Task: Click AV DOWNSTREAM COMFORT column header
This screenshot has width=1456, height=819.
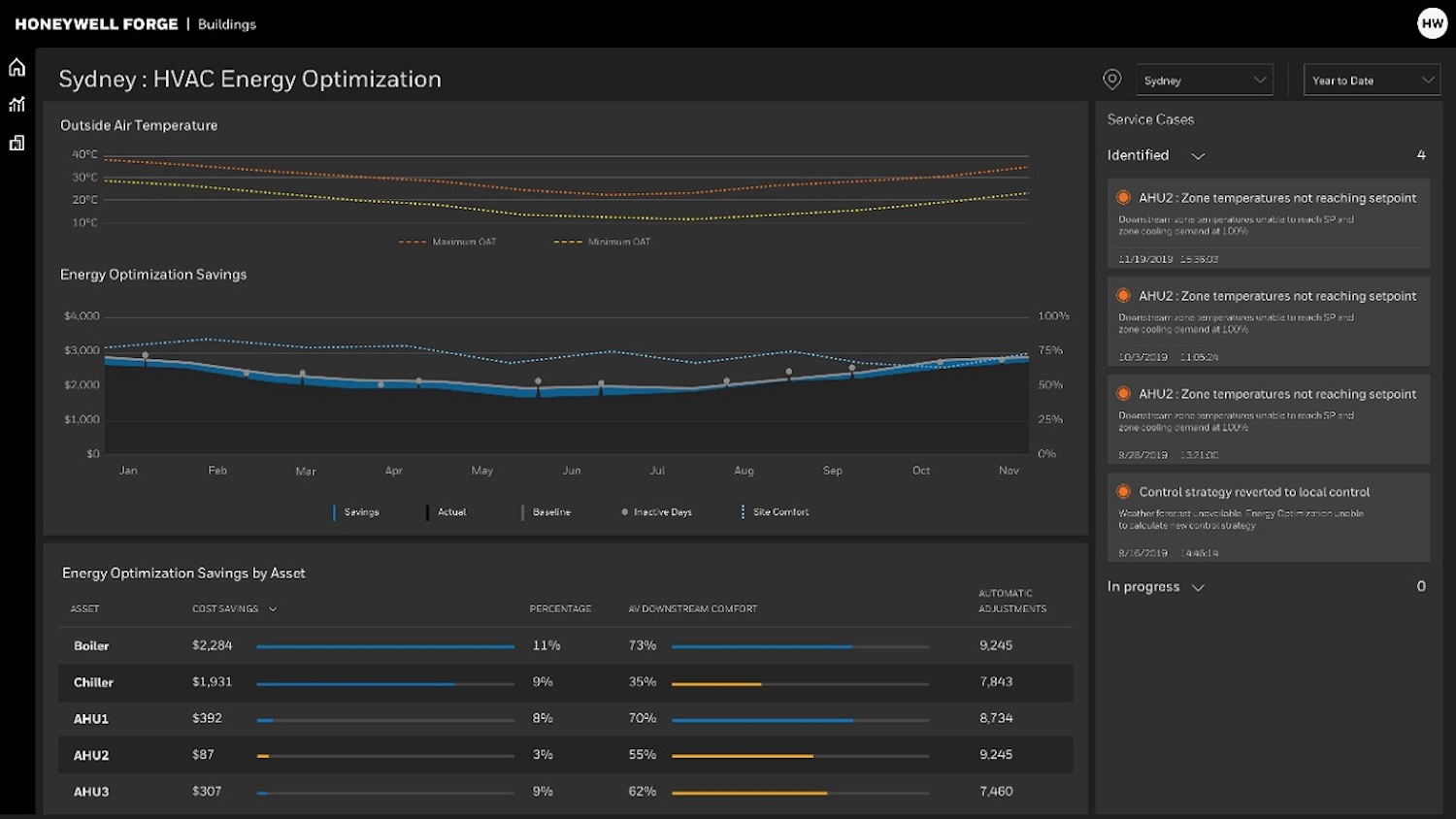Action: pyautogui.click(x=692, y=609)
